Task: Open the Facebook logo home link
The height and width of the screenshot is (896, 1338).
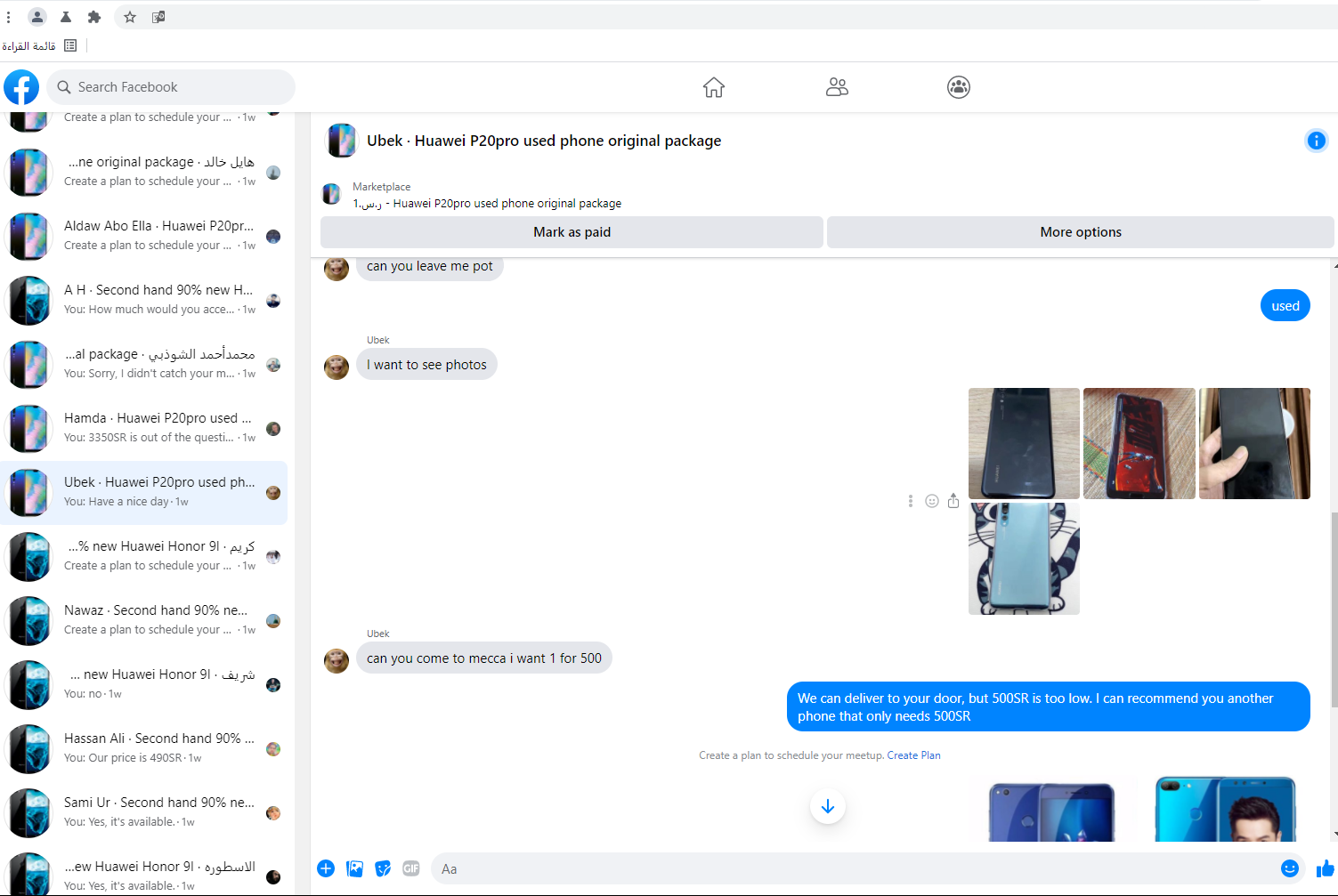Action: [x=21, y=87]
